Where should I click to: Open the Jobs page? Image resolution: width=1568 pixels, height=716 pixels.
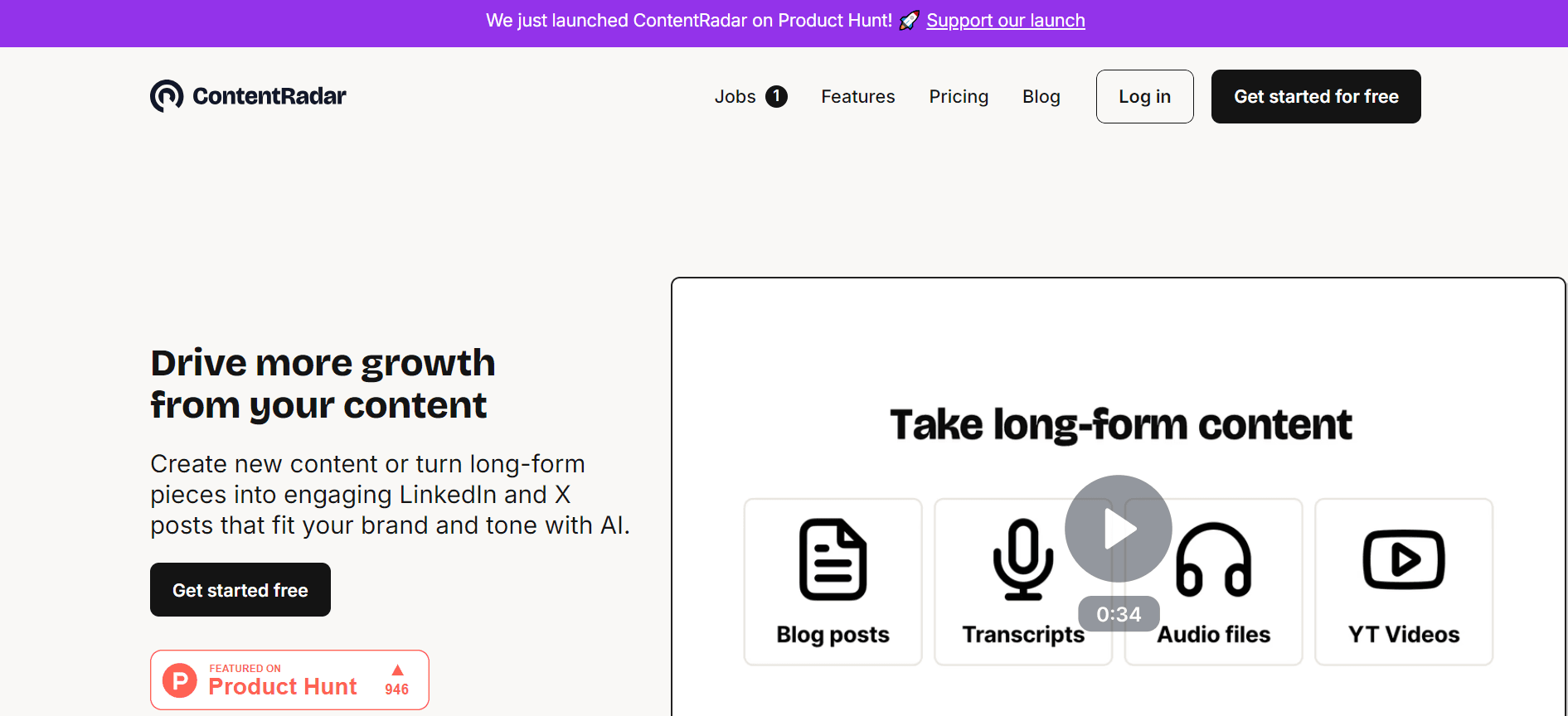pos(735,96)
